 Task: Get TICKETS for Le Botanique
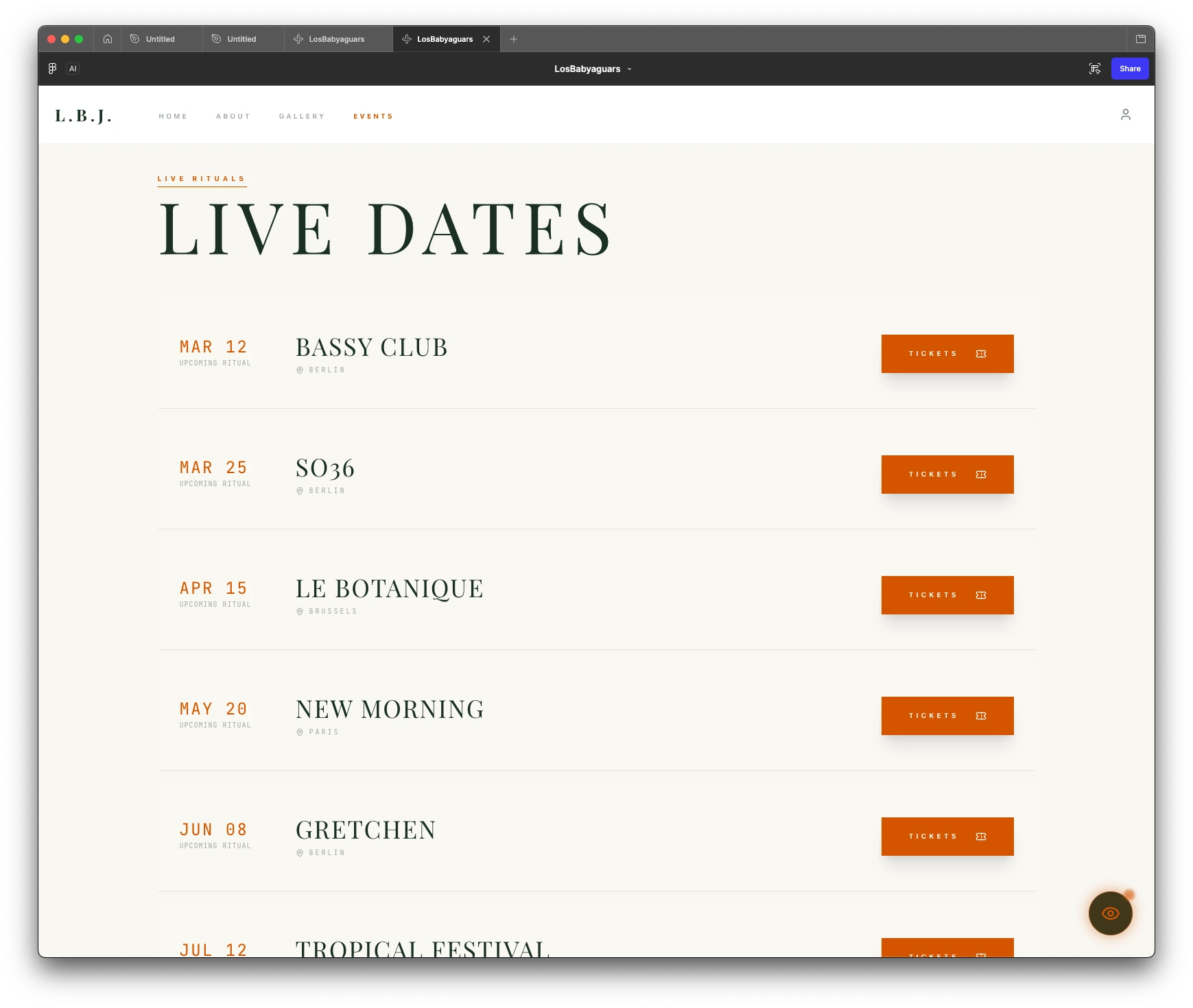(x=947, y=595)
